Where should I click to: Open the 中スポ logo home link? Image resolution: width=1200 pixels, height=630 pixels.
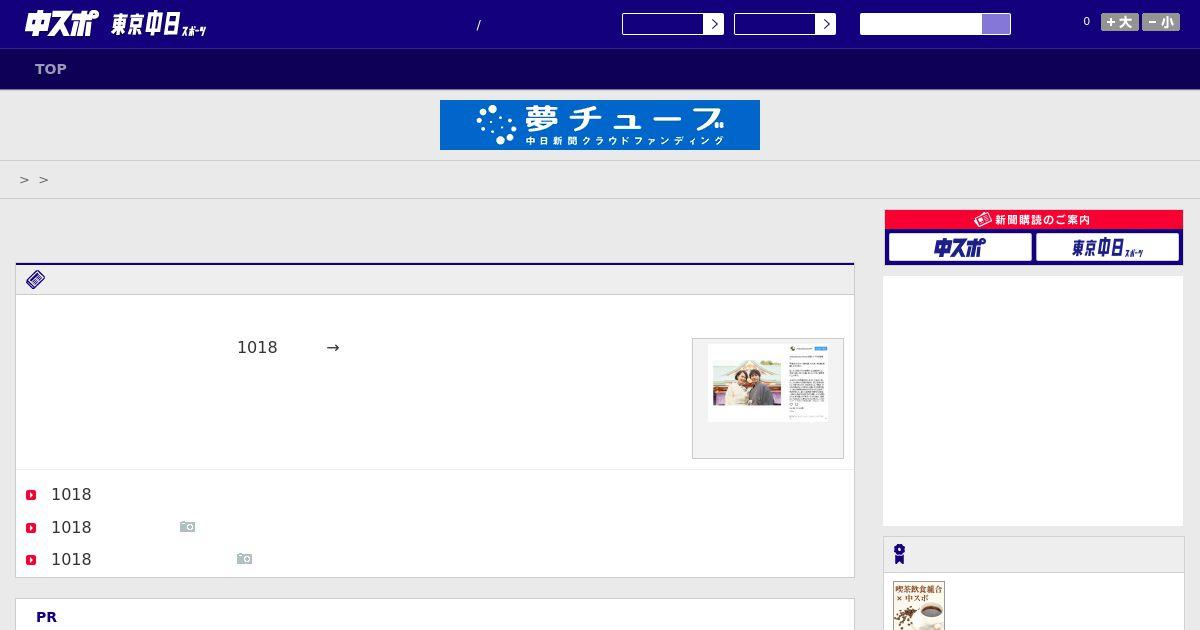point(61,23)
